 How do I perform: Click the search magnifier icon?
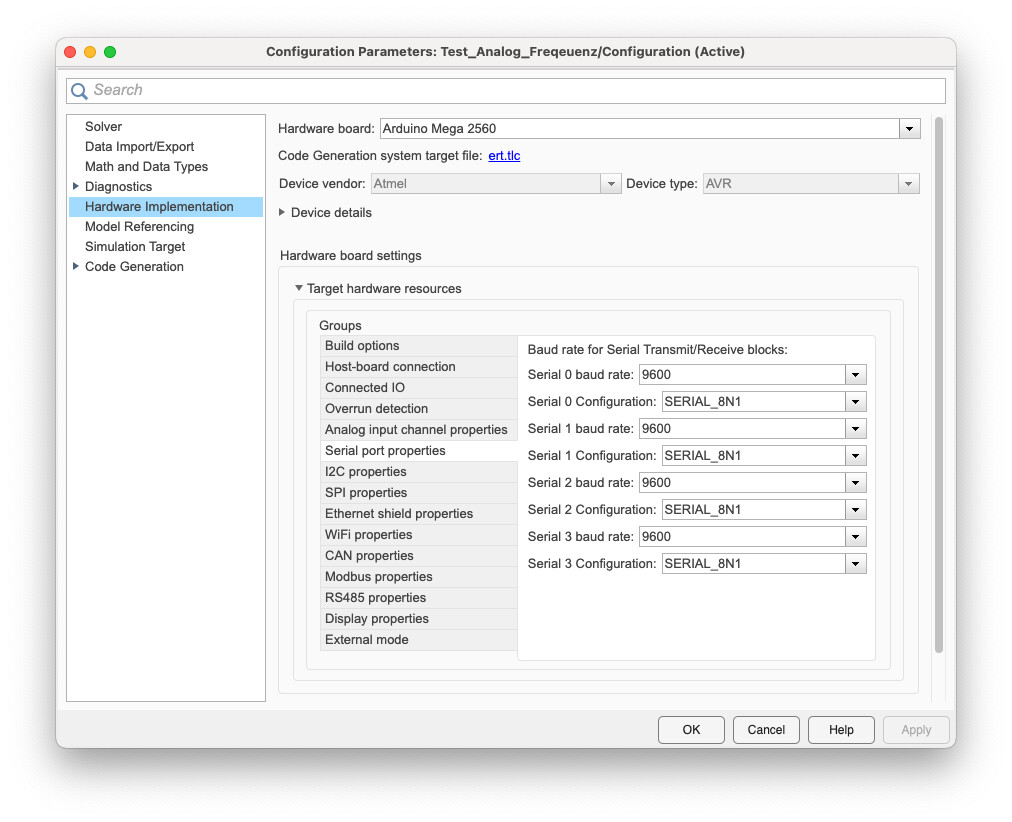pyautogui.click(x=79, y=90)
